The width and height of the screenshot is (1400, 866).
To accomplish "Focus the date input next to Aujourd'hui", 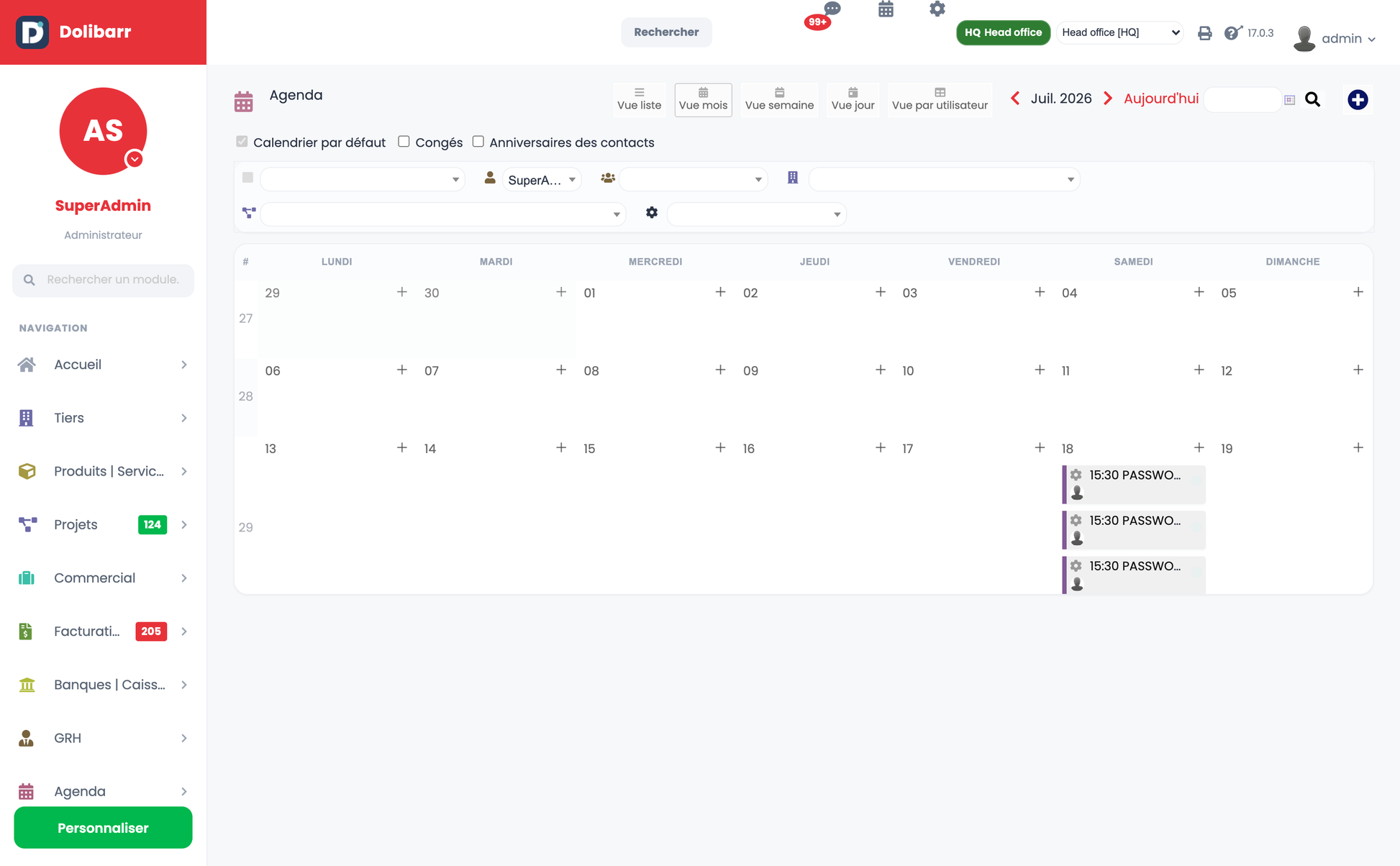I will (x=1243, y=100).
